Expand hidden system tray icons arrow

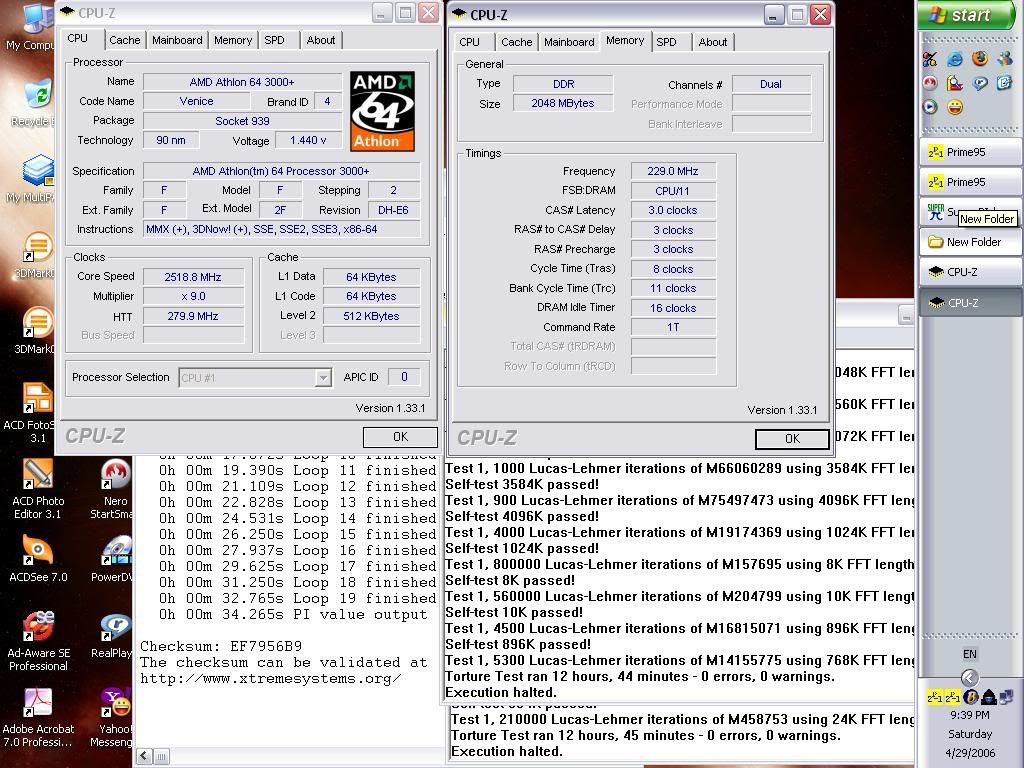coord(969,678)
